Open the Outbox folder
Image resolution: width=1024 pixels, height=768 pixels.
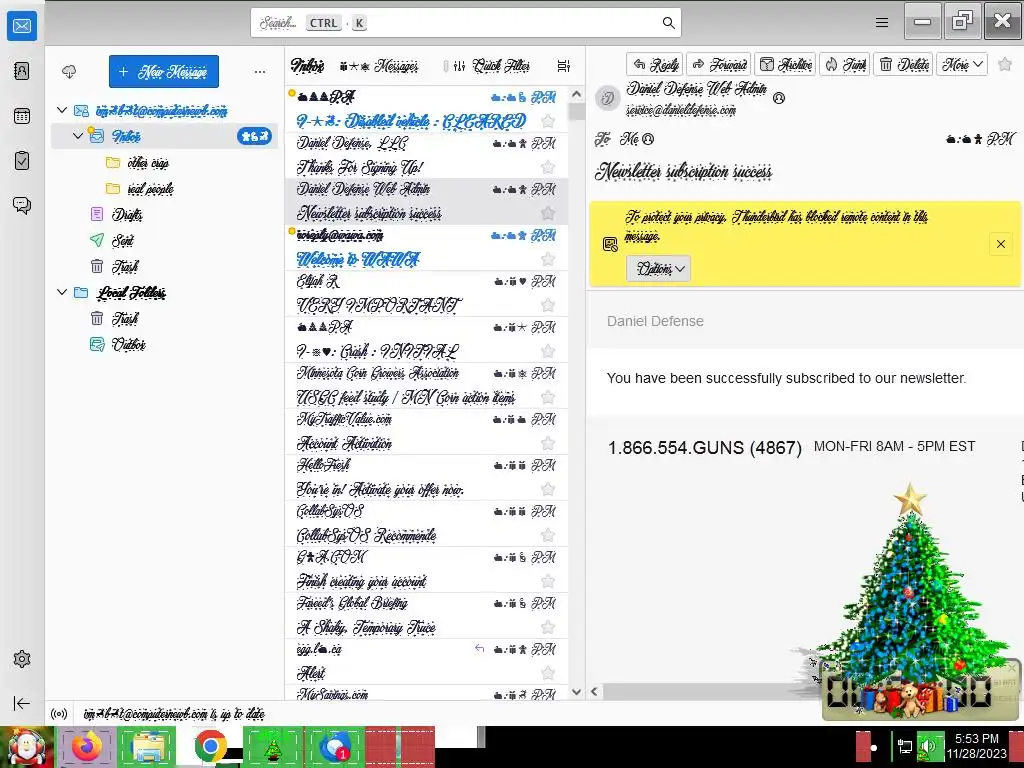click(x=128, y=344)
